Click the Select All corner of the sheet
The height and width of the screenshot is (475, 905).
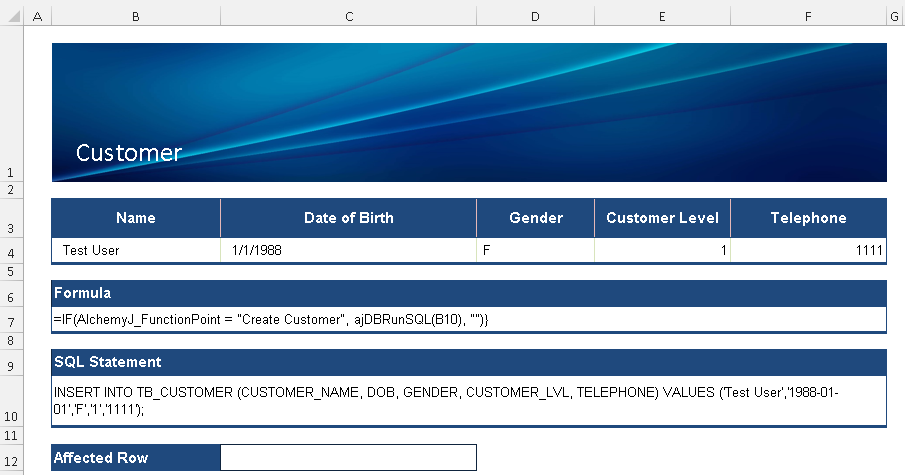10,17
